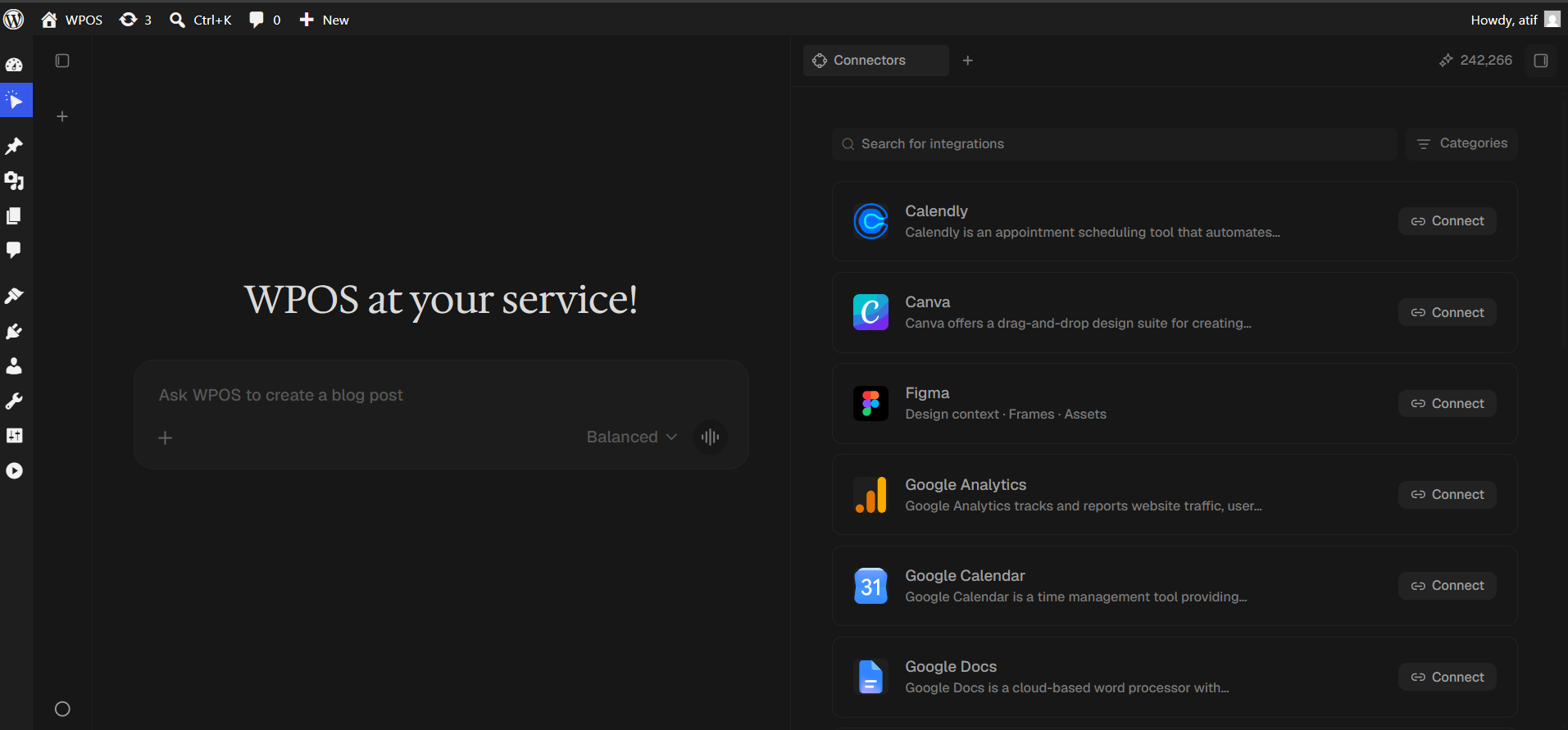Open the Media library sidebar icon

[14, 181]
